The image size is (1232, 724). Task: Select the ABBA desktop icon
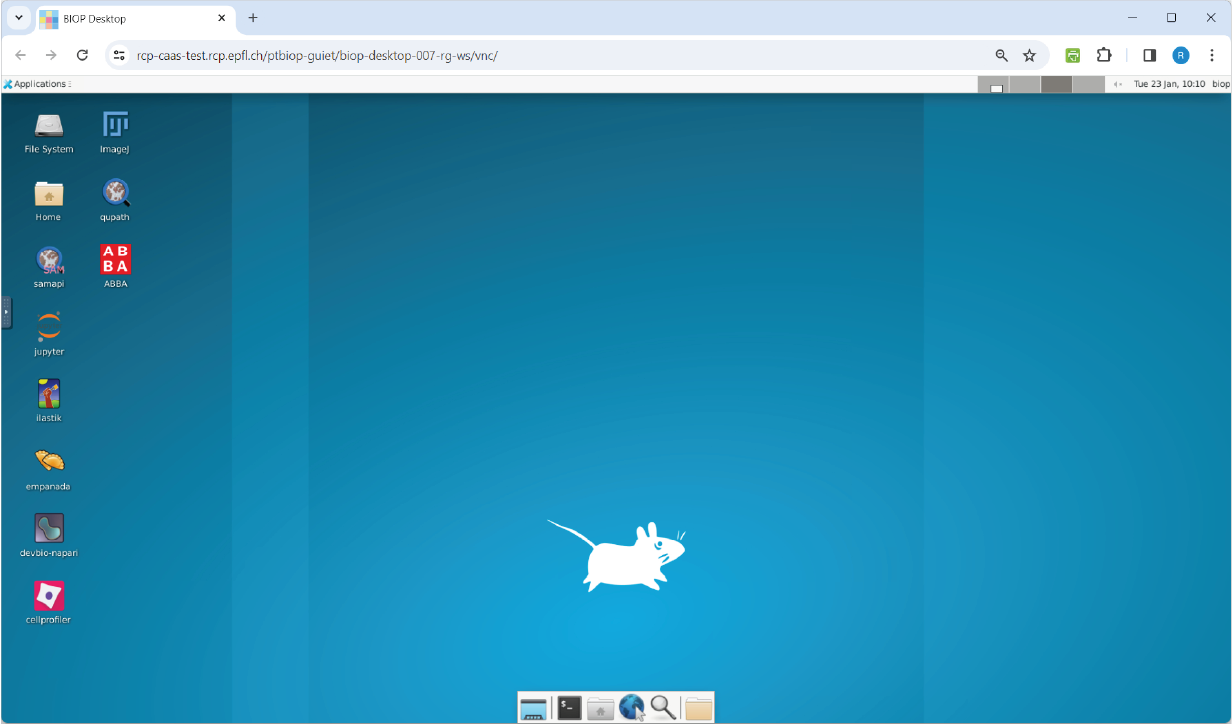[115, 260]
